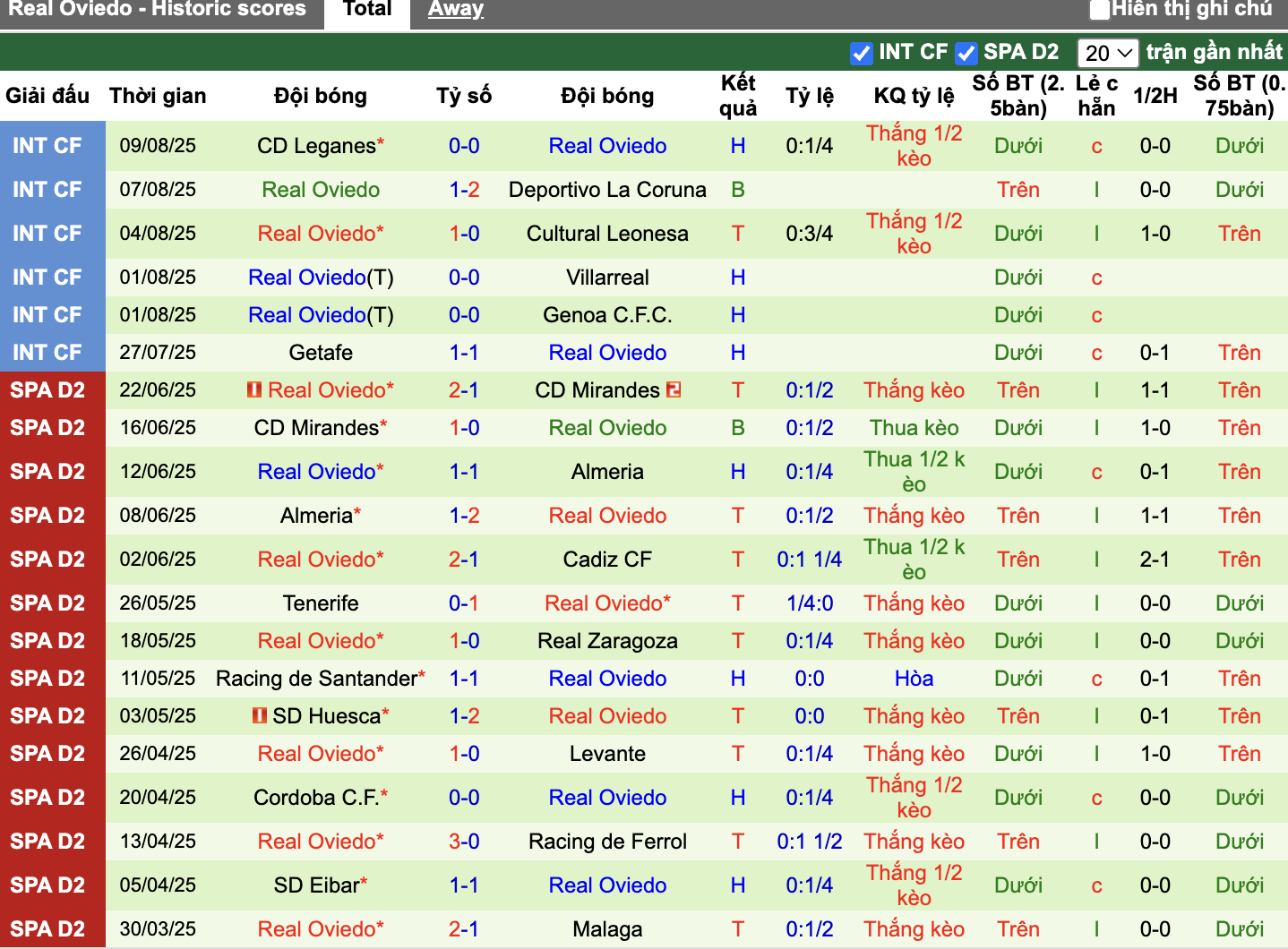Open Tenerife team link
1288x949 pixels.
[321, 603]
